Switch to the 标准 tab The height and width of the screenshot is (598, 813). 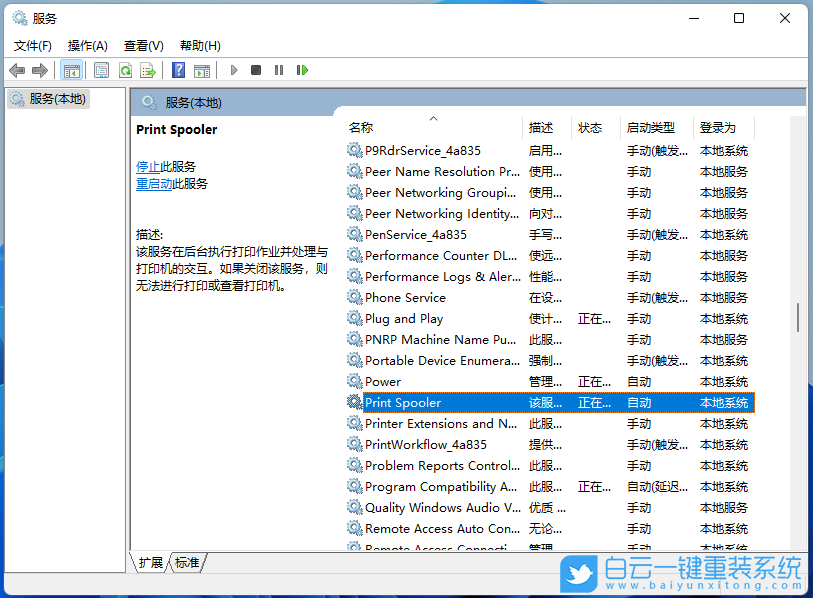(186, 562)
